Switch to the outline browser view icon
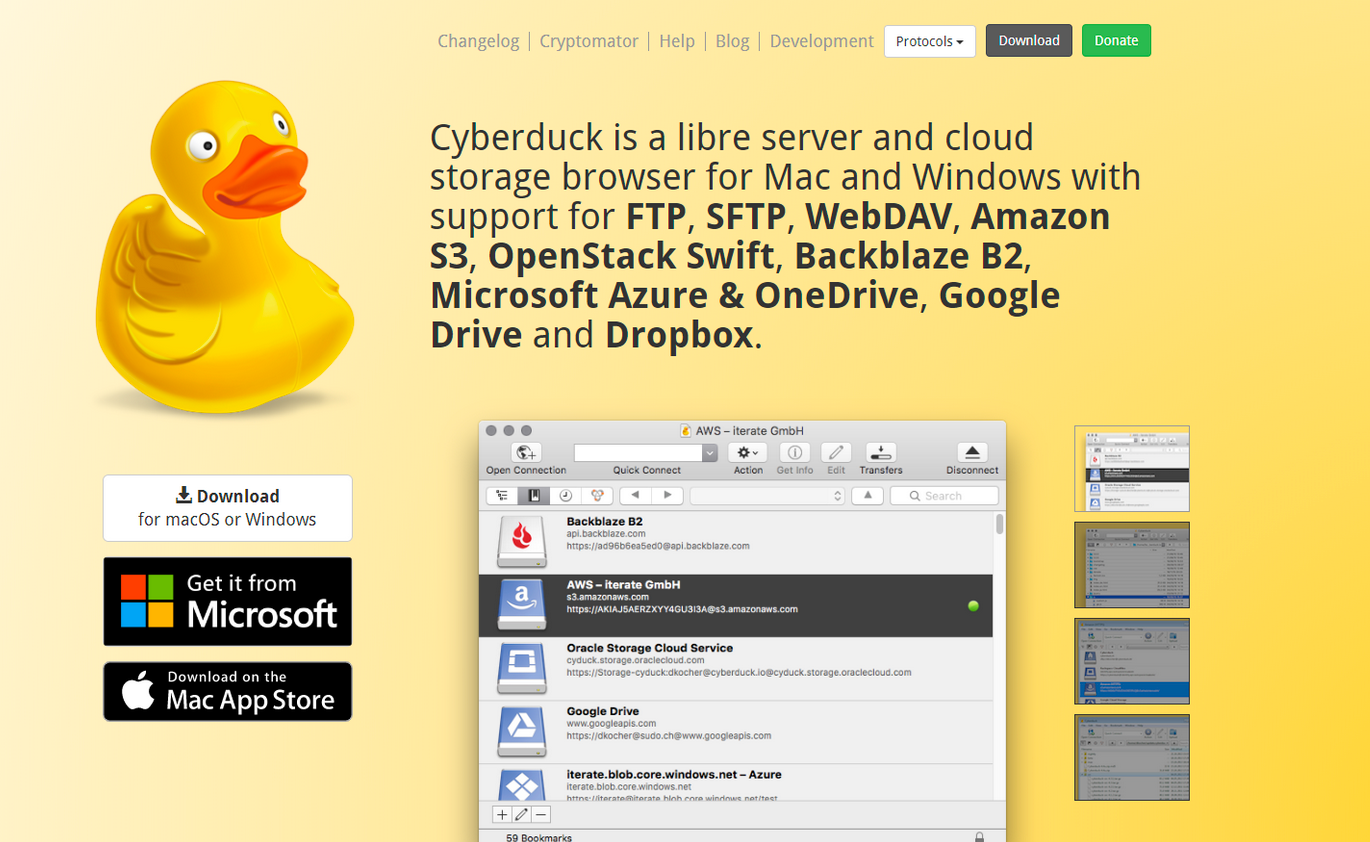The height and width of the screenshot is (842, 1370). tap(502, 496)
